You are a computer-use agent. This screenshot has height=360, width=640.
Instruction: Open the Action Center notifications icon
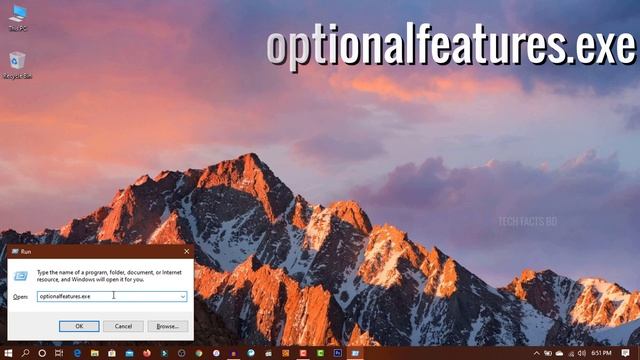625,353
